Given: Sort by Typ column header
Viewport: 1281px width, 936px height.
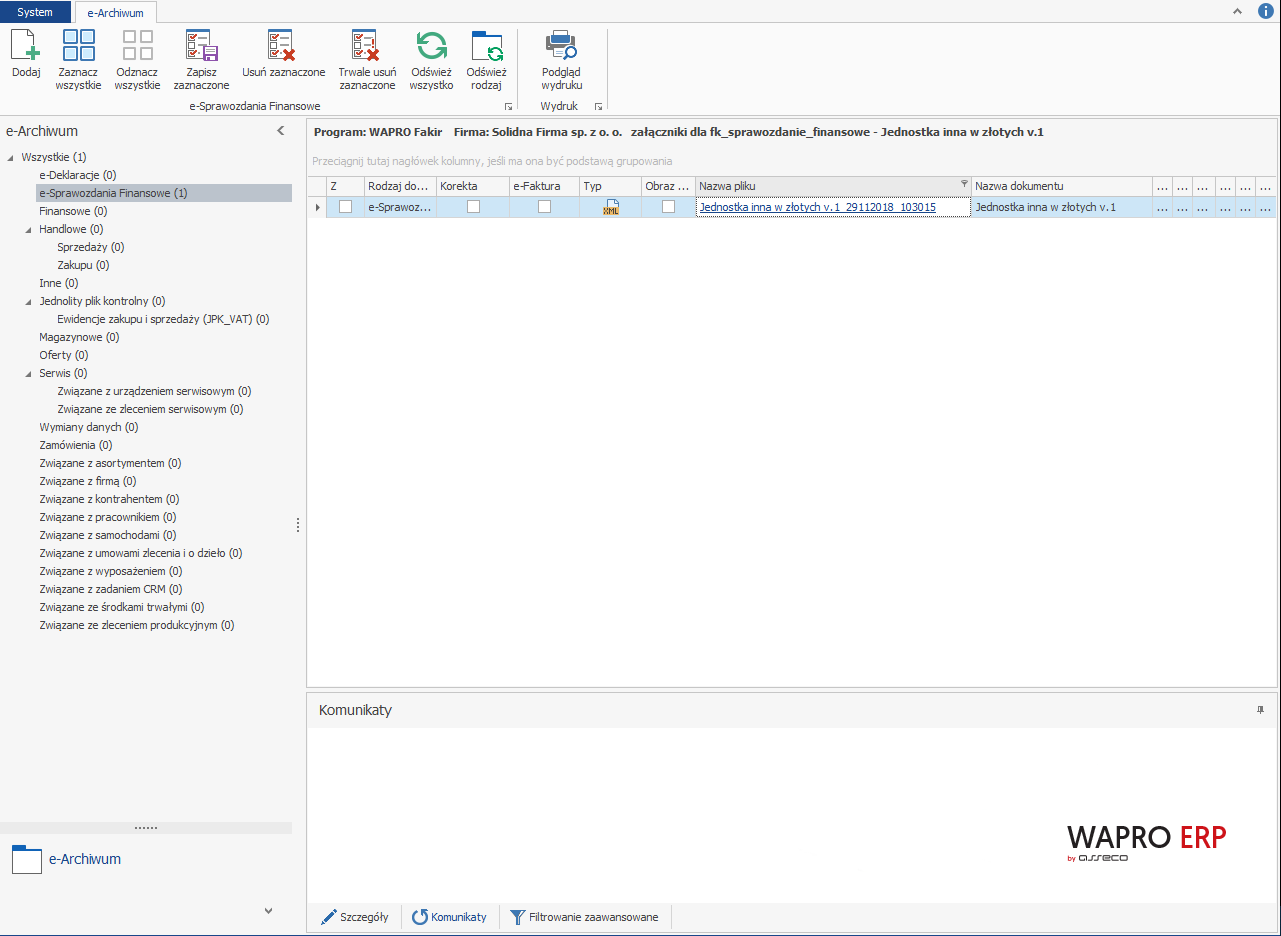Looking at the screenshot, I should [610, 186].
